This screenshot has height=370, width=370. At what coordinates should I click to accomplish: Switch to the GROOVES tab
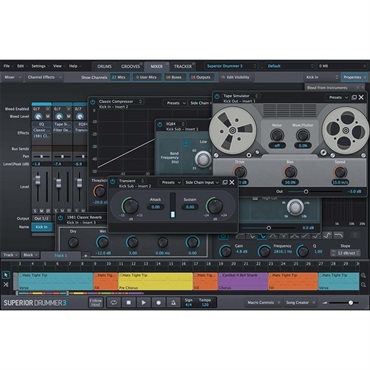(130, 66)
